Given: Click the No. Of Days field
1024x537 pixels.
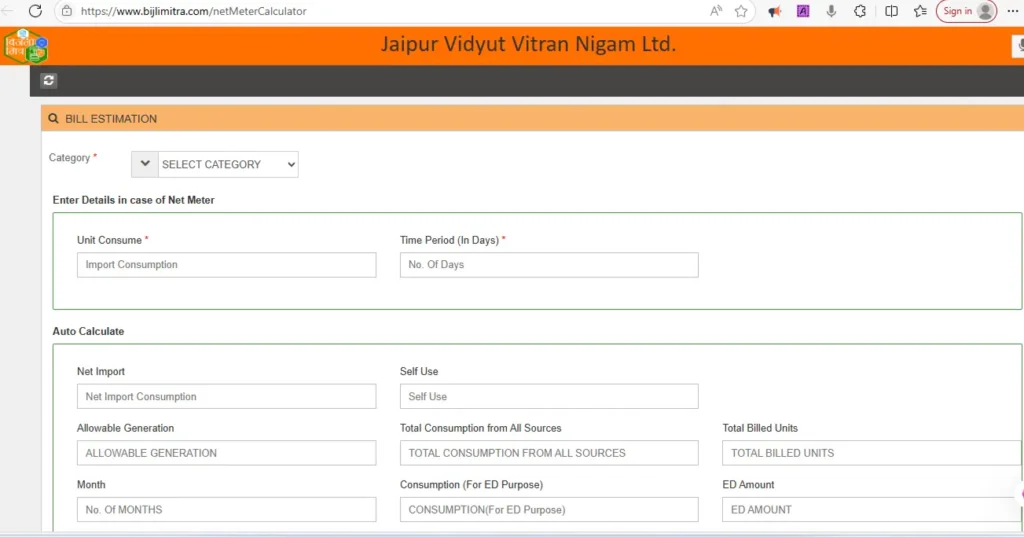Looking at the screenshot, I should tap(548, 265).
